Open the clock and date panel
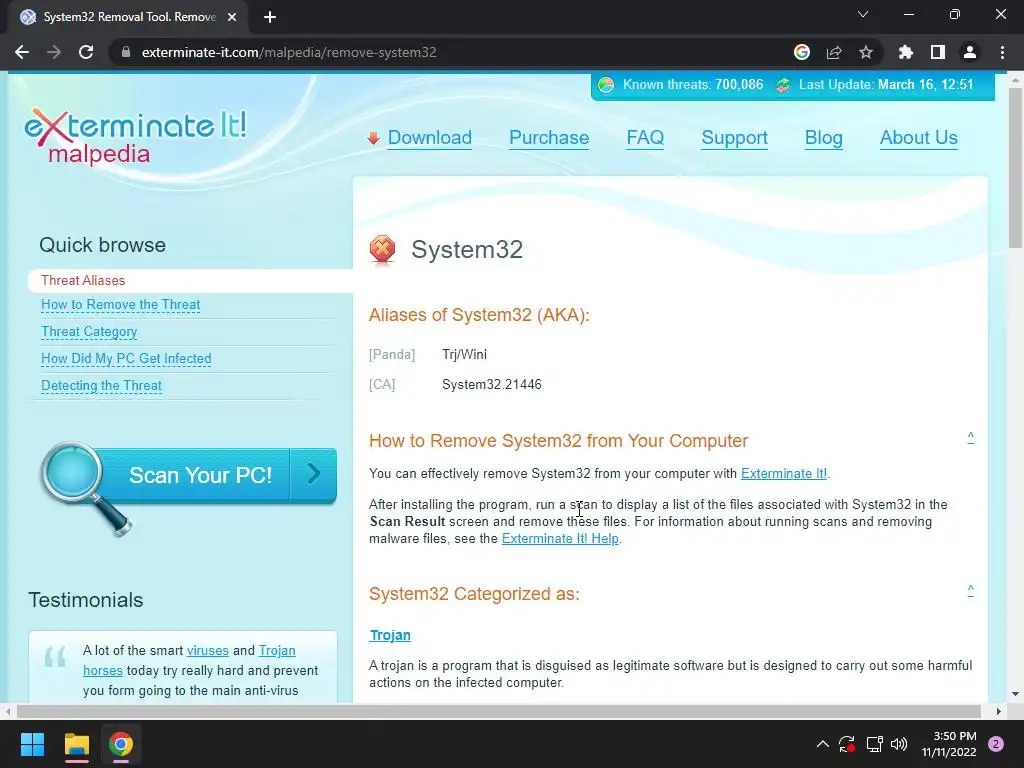The width and height of the screenshot is (1024, 768). [949, 744]
